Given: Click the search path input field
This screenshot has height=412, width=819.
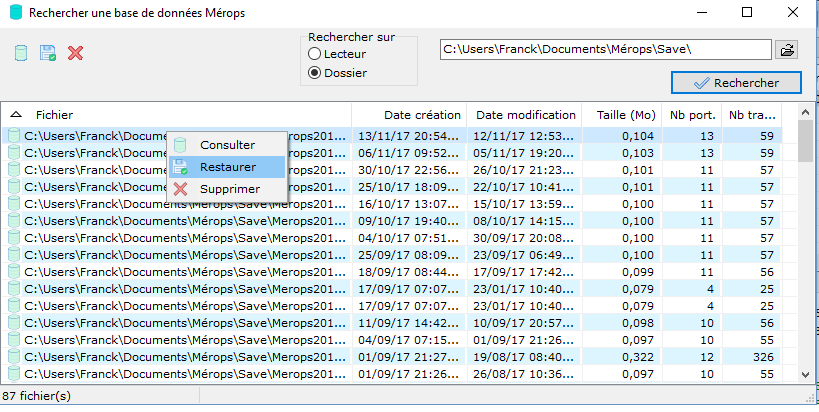Looking at the screenshot, I should coord(605,50).
